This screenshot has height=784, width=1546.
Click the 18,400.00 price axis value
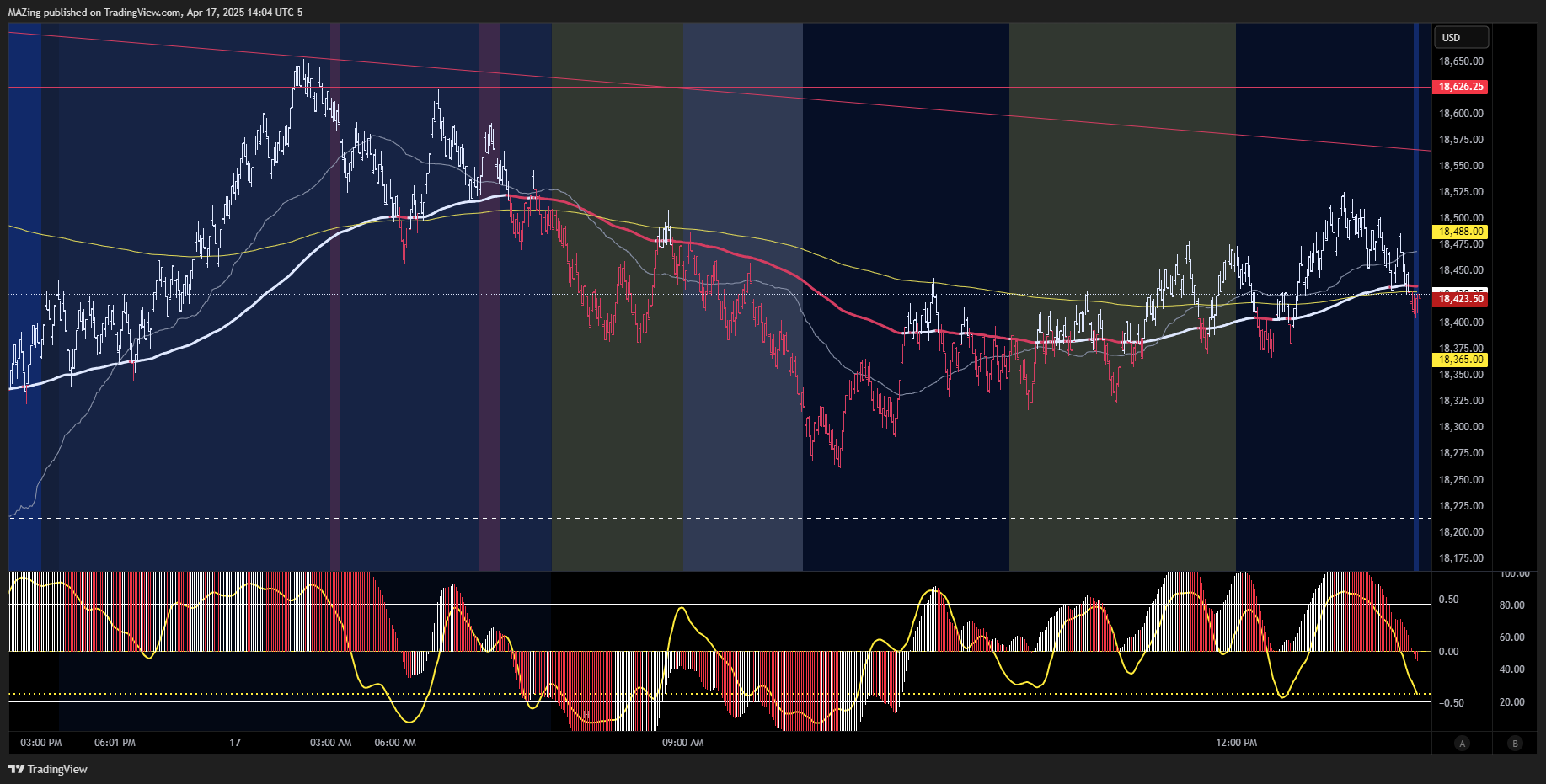coord(1461,323)
